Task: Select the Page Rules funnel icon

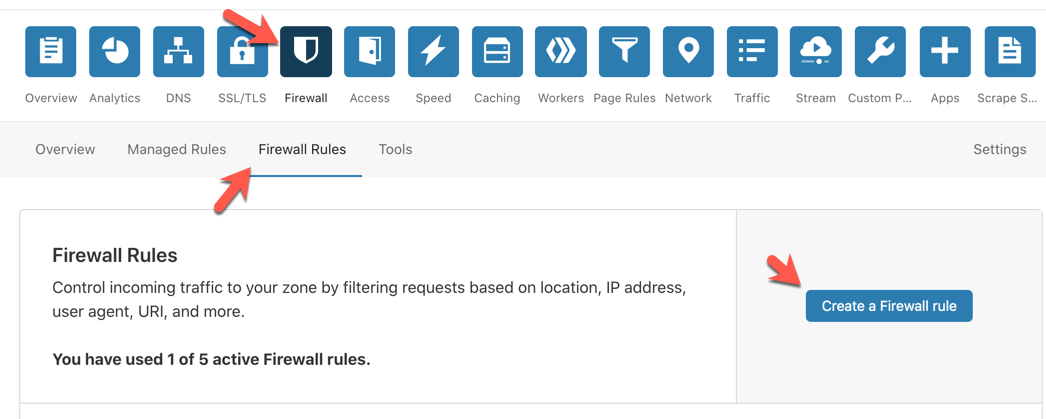Action: tap(624, 52)
